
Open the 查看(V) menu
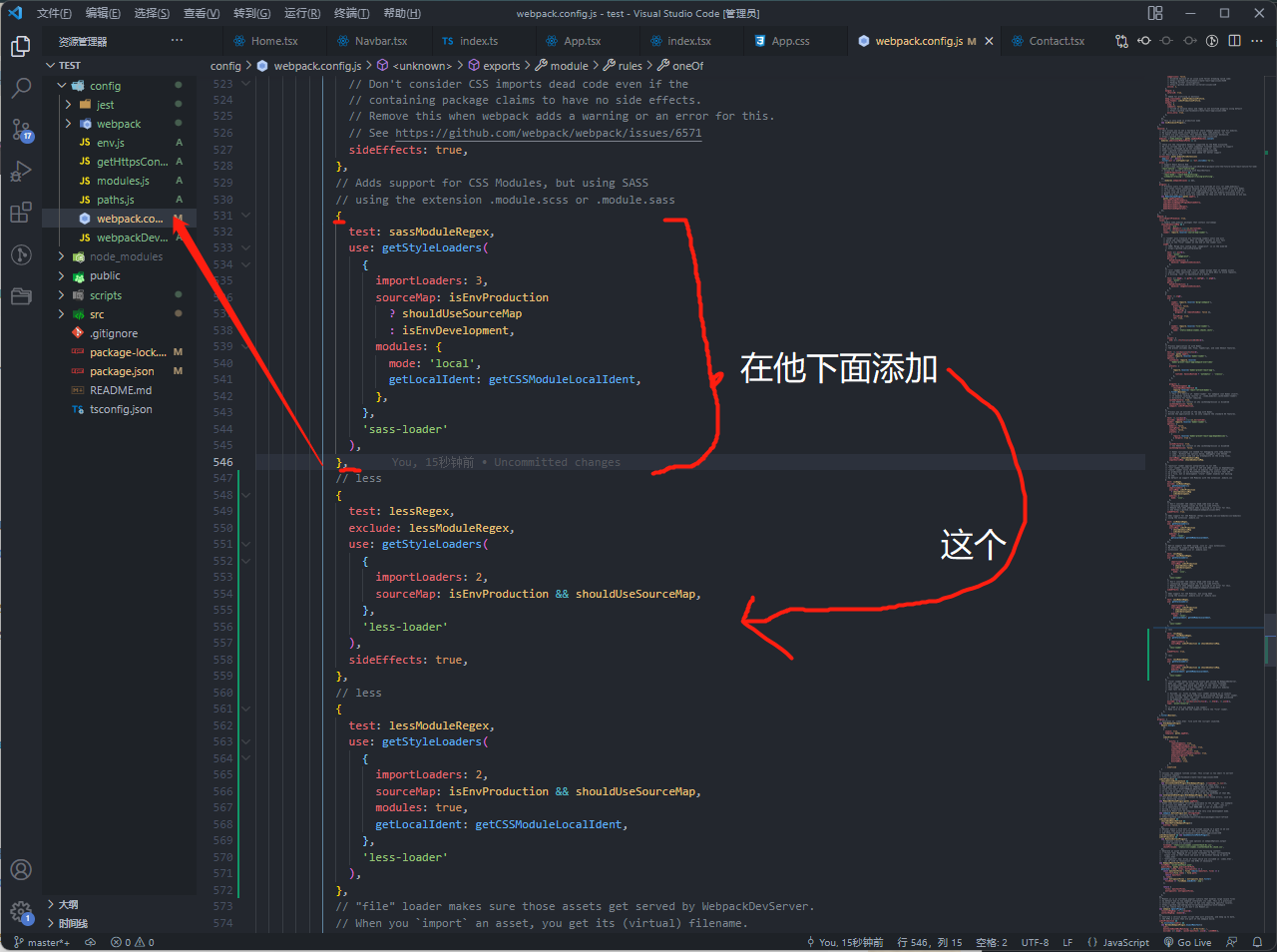(x=202, y=13)
